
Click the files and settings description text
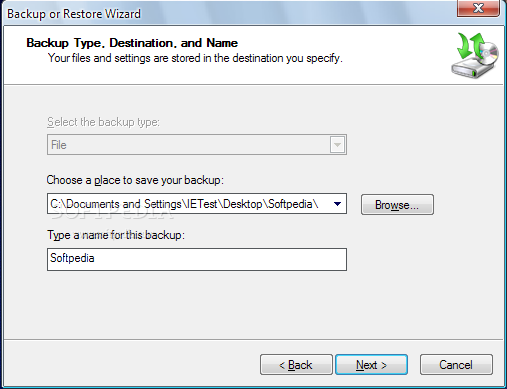tap(195, 58)
